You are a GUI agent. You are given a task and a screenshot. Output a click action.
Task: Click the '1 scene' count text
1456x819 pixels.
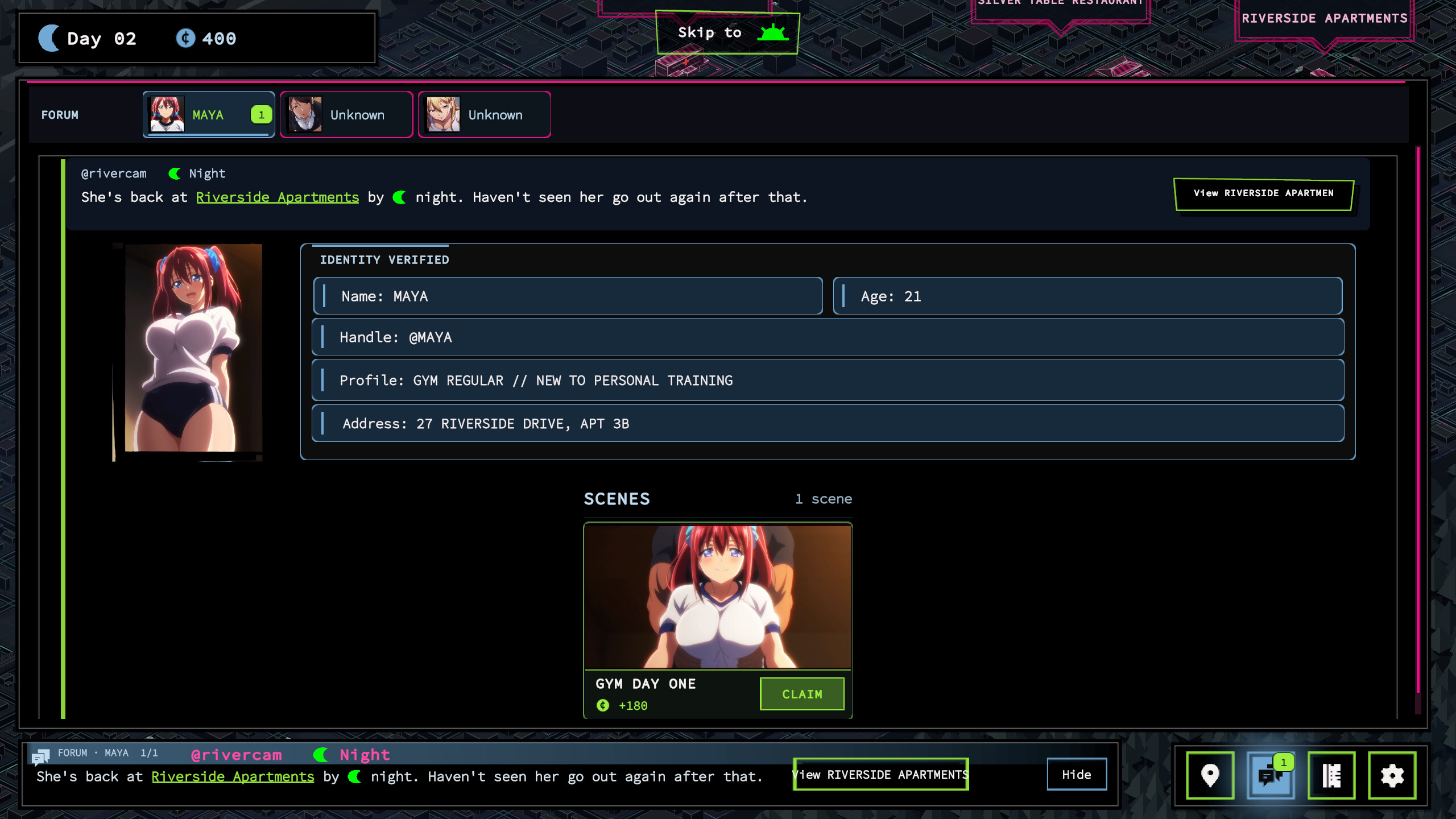pos(823,499)
